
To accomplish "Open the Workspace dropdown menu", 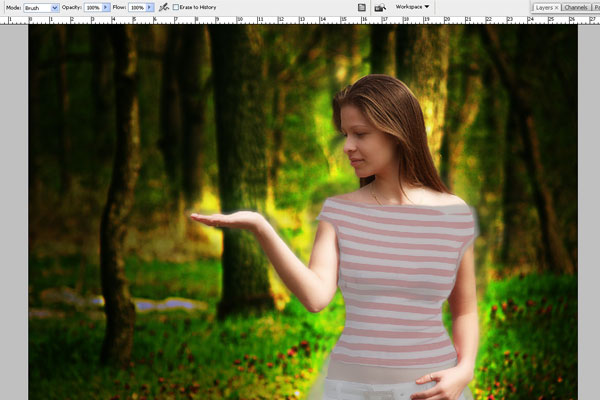I will click(412, 7).
